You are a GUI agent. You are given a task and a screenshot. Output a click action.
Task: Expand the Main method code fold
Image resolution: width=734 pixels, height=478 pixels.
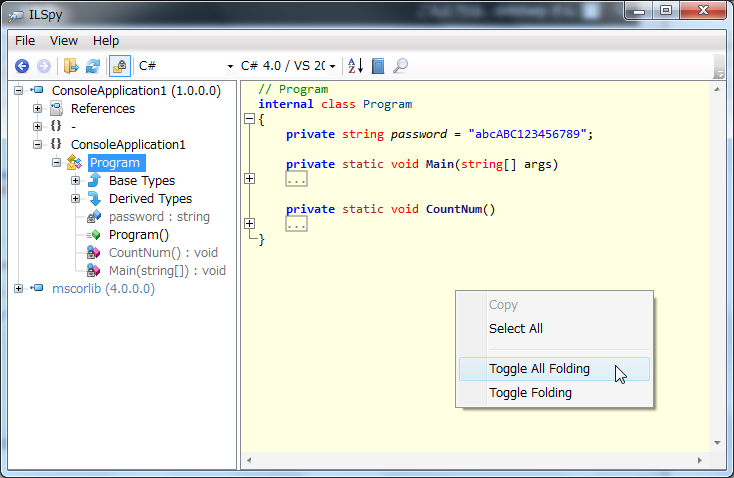[x=250, y=179]
